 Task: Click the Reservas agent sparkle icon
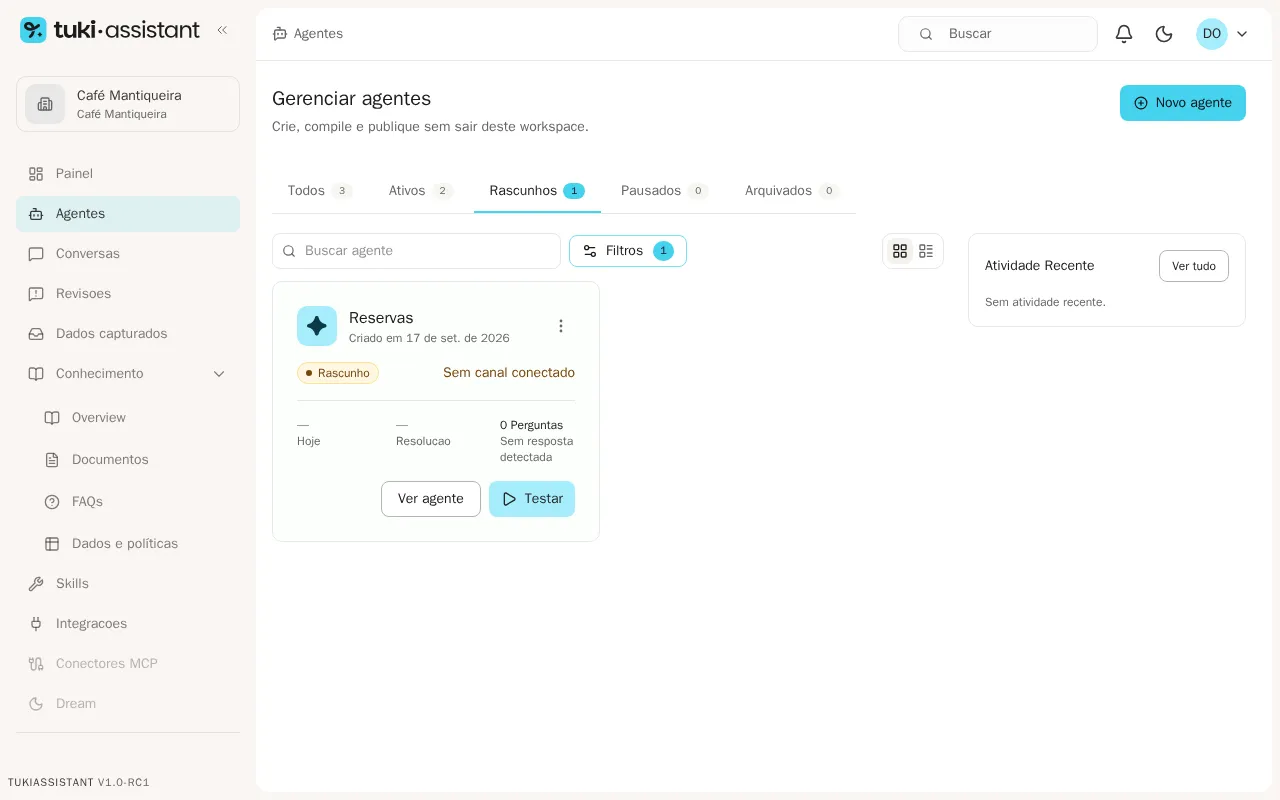317,326
